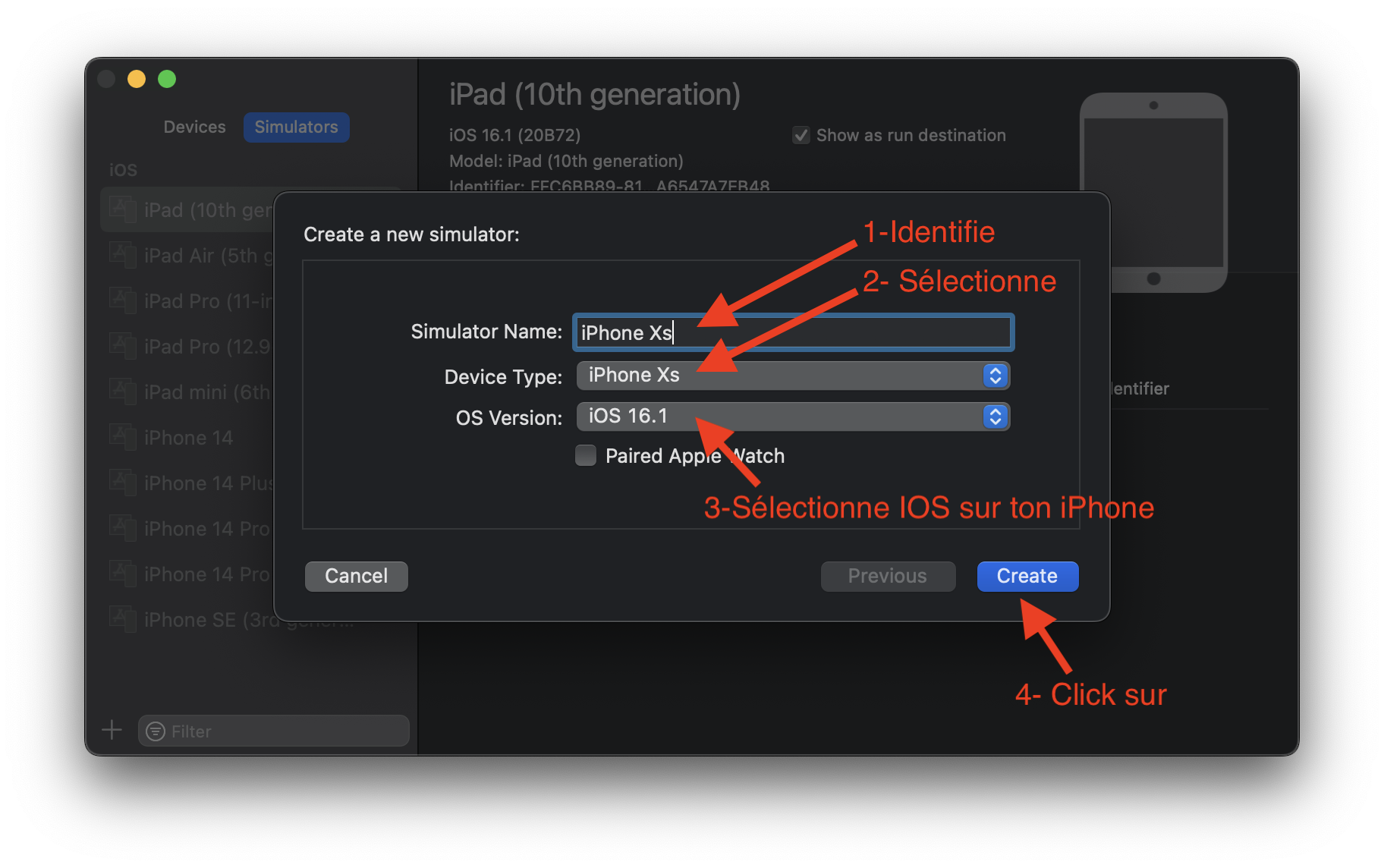Select the Simulators tab
This screenshot has width=1384, height=868.
click(x=296, y=127)
